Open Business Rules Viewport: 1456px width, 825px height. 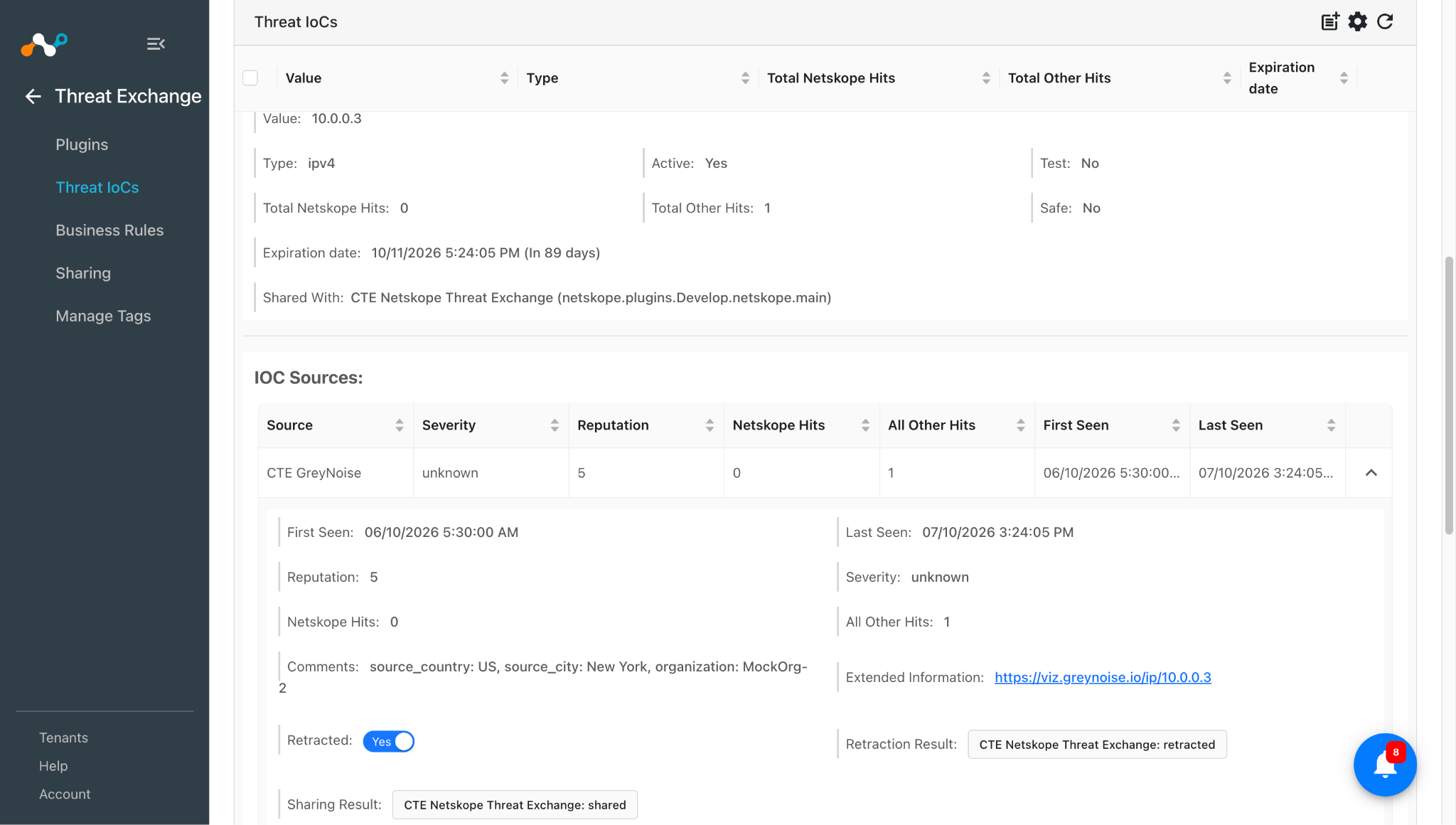[109, 230]
